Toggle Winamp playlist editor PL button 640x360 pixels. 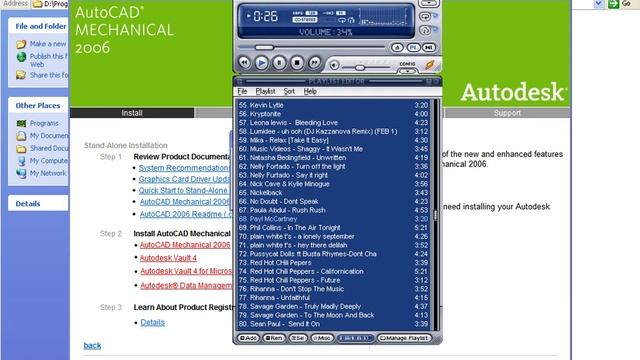click(x=413, y=47)
